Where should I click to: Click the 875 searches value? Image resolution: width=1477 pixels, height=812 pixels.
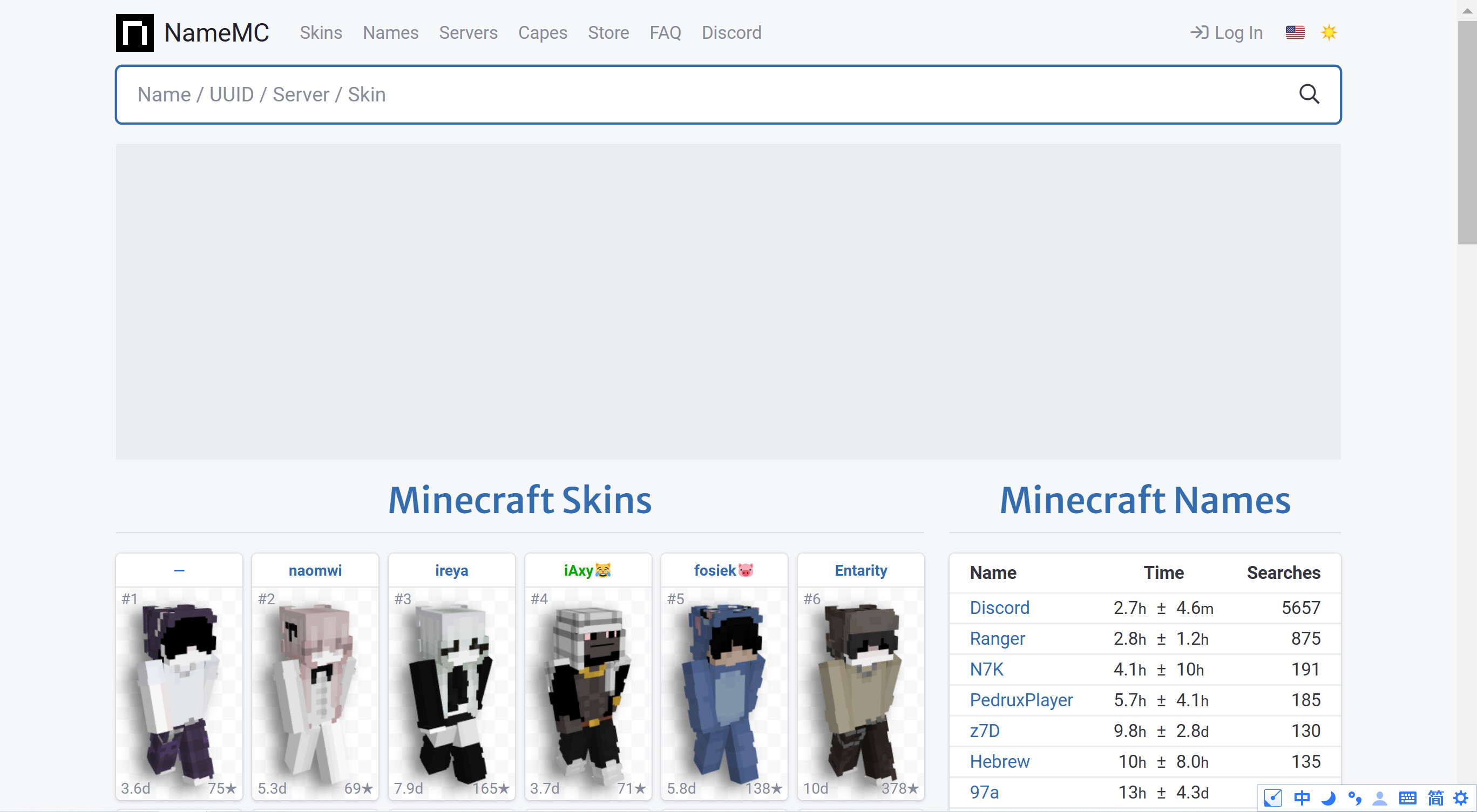[1305, 638]
